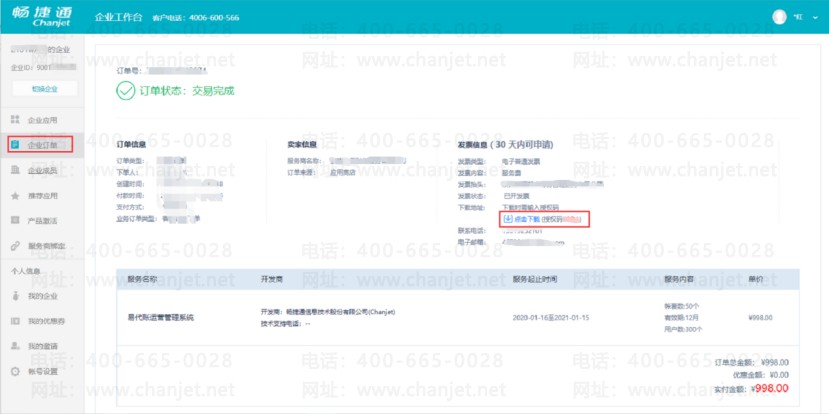
Task: Click the 有效期:12月 service detail
Action: (681, 318)
